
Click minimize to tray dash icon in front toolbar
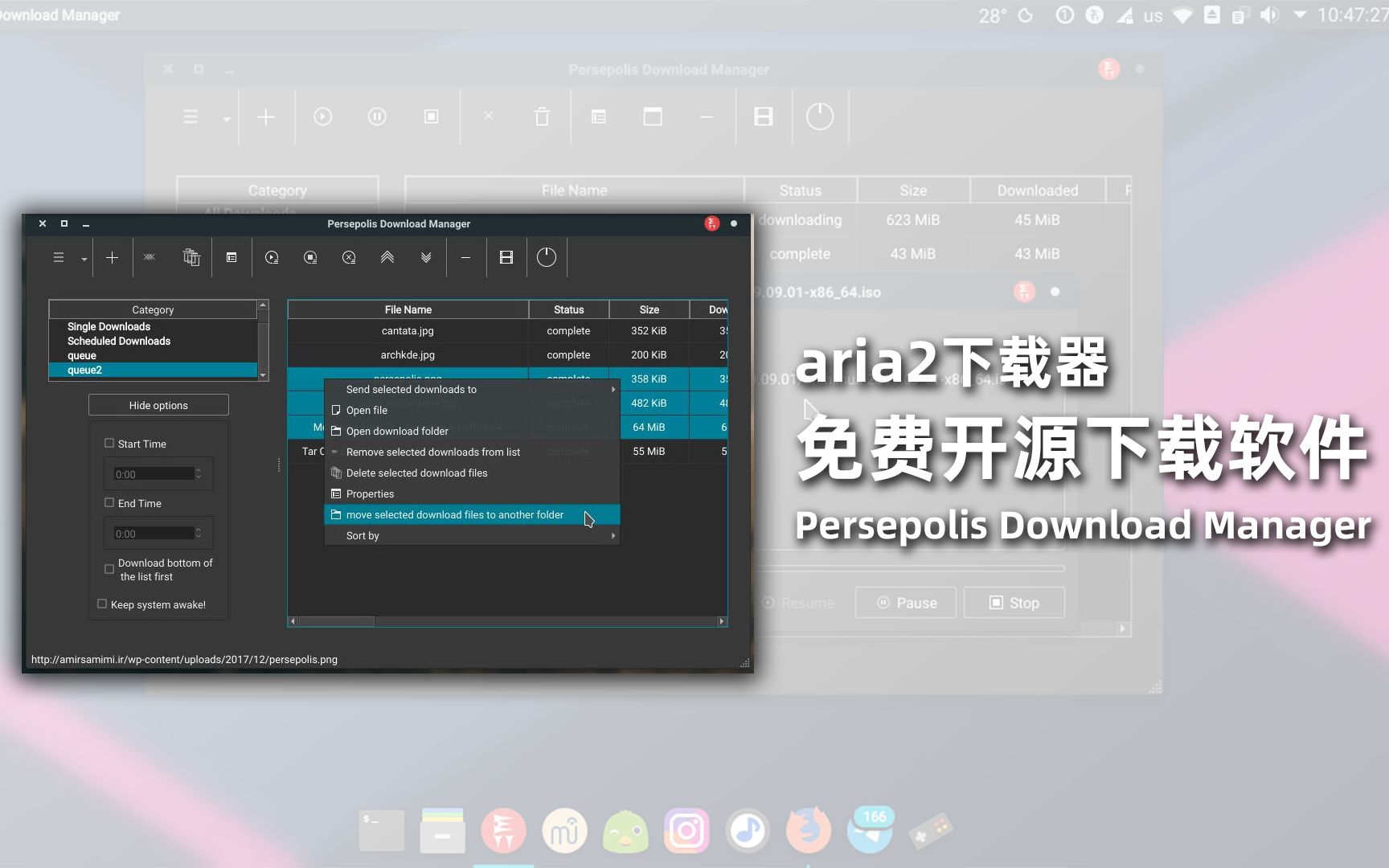coord(465,257)
